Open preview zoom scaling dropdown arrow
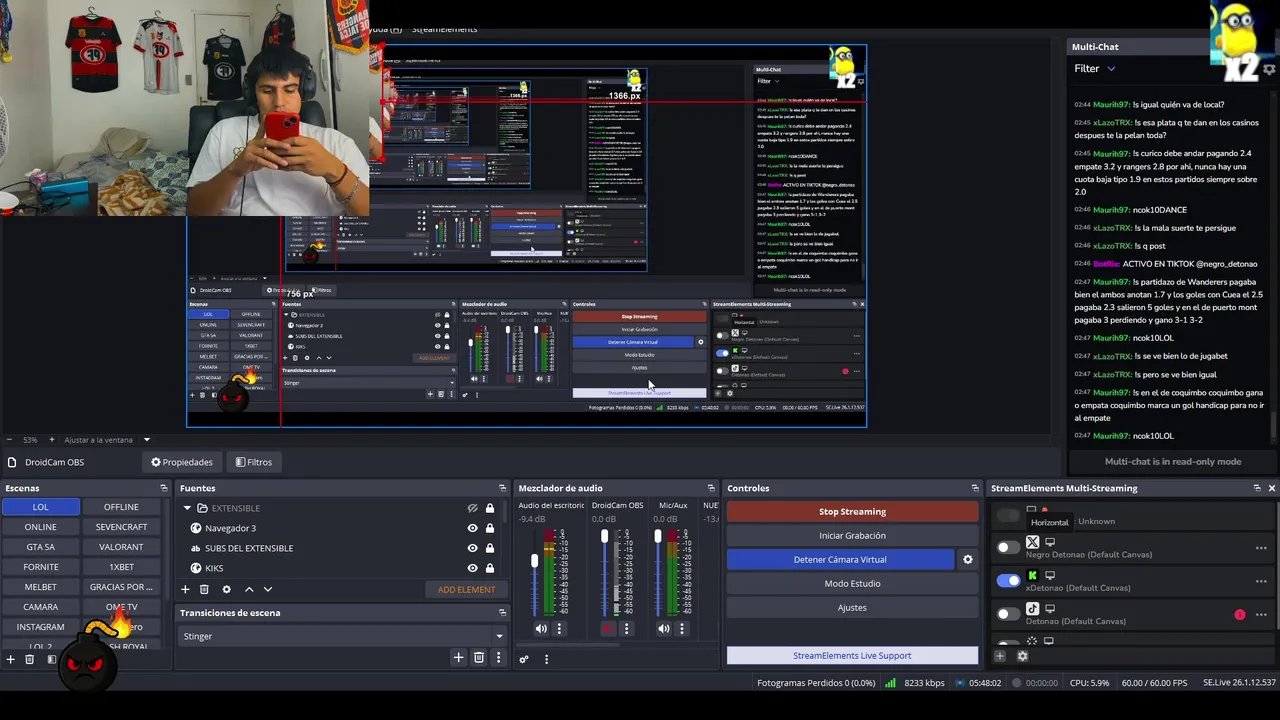Screen dimensions: 1280x720 coord(146,440)
